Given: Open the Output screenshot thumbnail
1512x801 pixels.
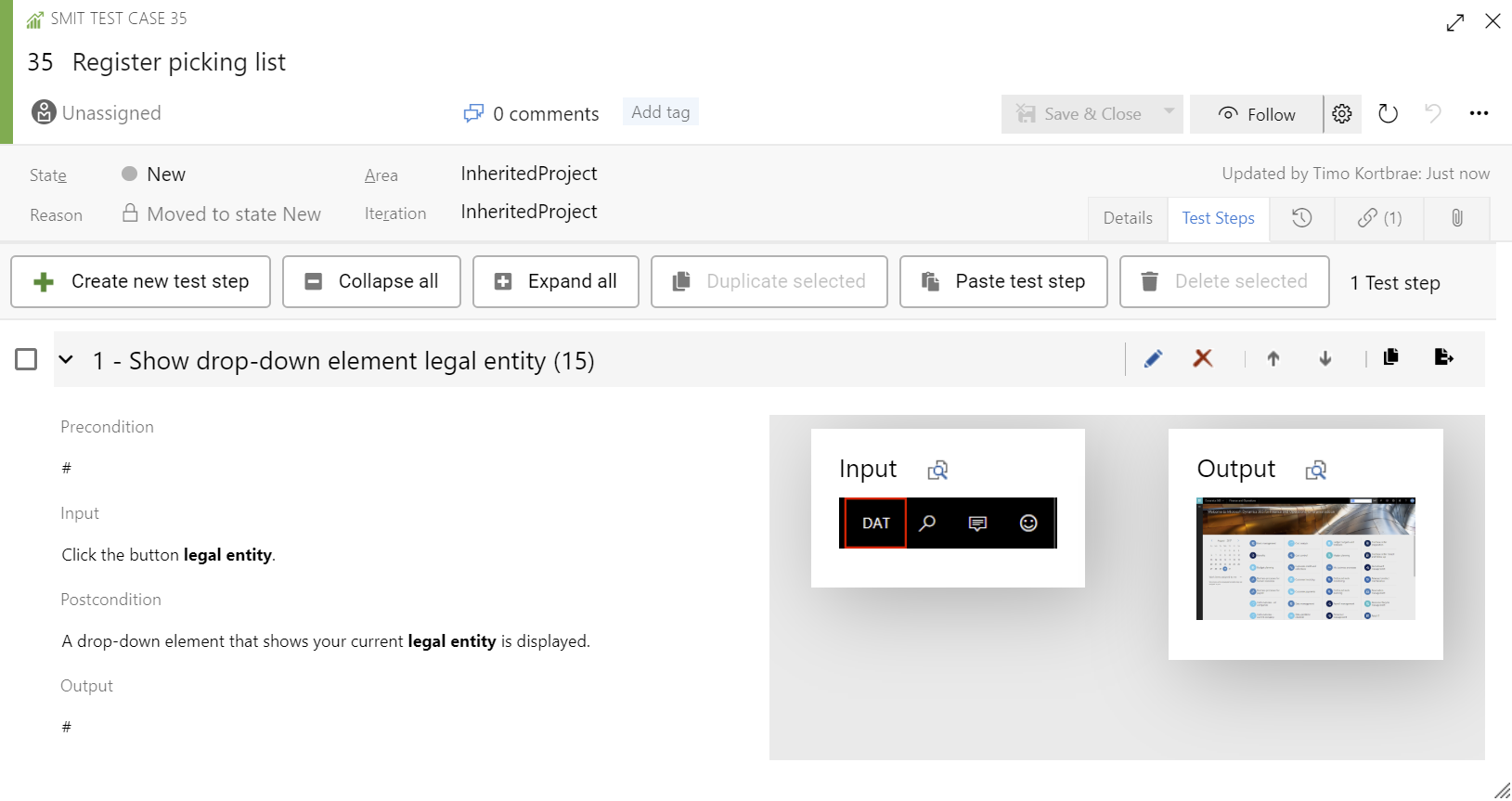Looking at the screenshot, I should pyautogui.click(x=1305, y=559).
